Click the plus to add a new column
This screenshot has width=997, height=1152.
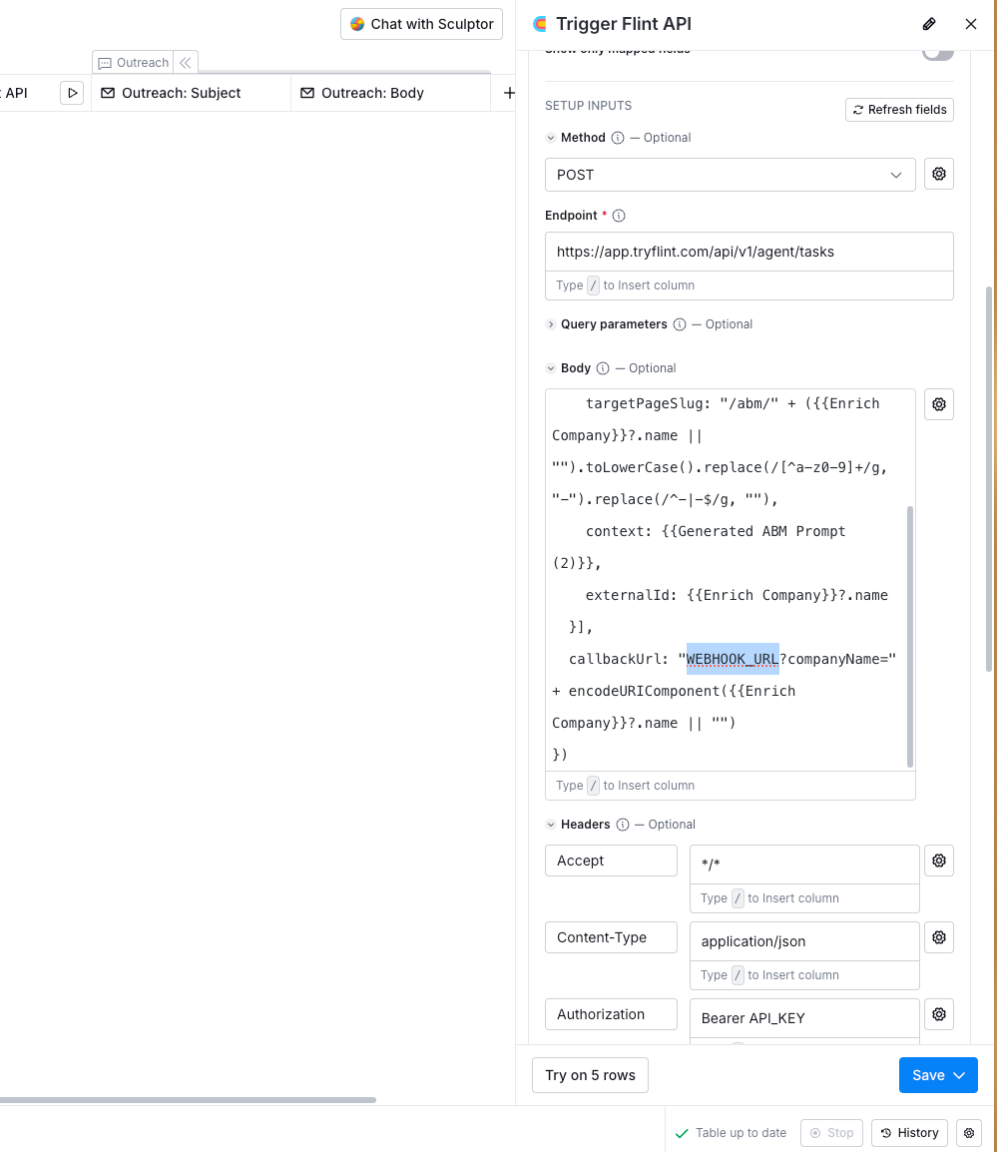tap(509, 92)
